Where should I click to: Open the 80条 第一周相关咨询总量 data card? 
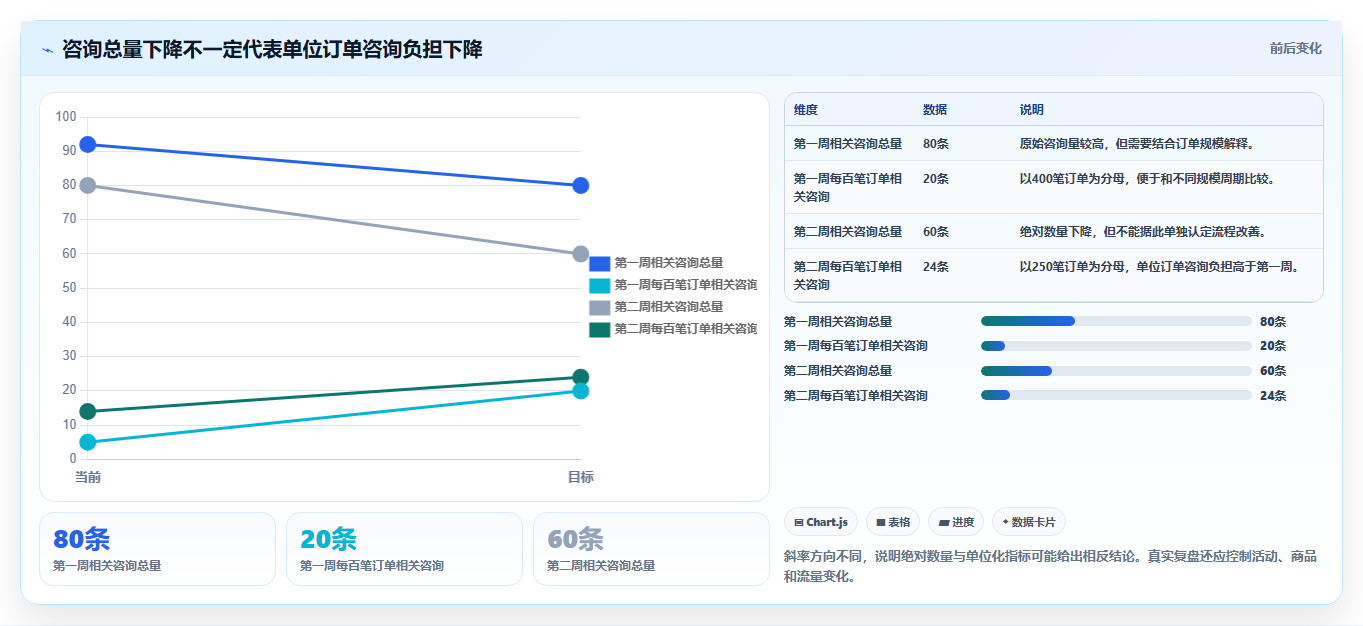(157, 549)
